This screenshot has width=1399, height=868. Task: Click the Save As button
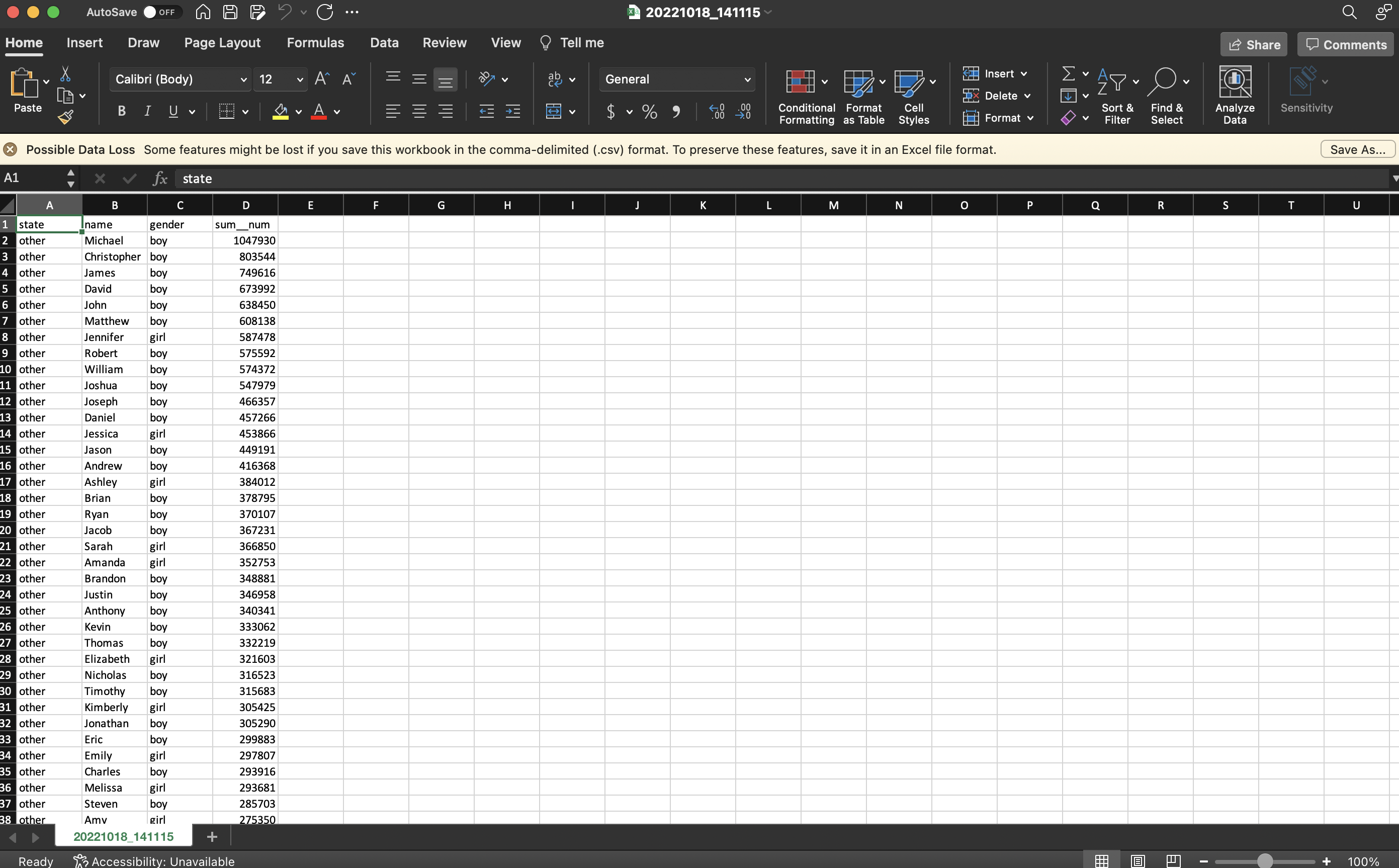click(x=1357, y=149)
